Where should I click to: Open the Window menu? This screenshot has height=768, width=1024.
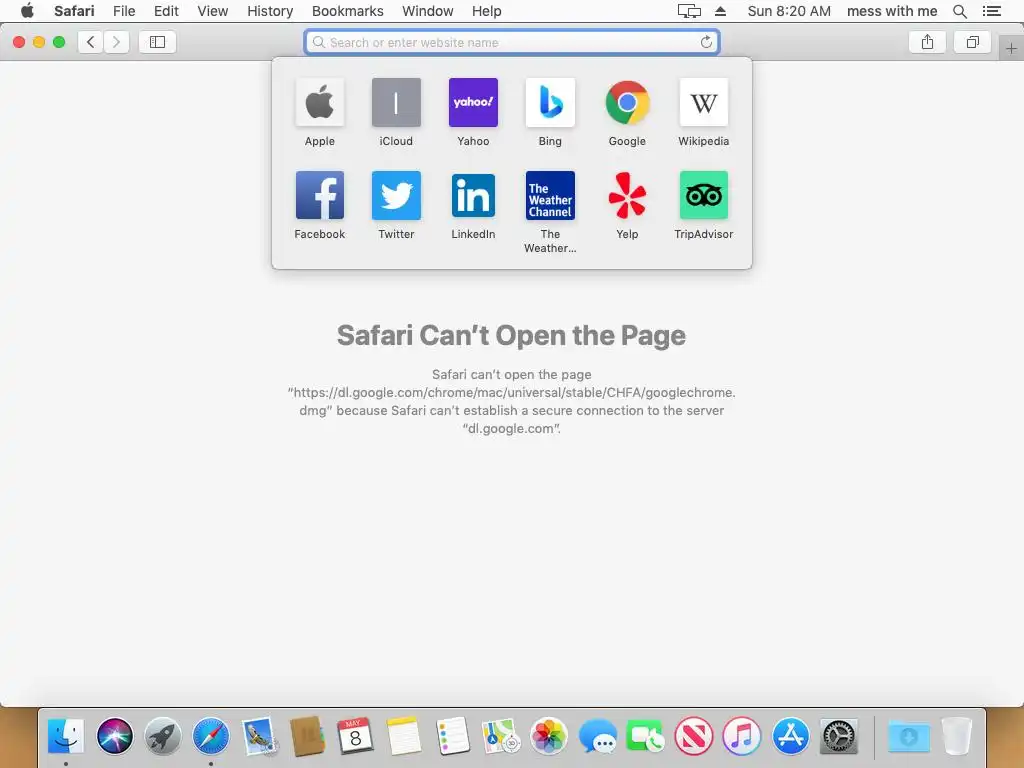tap(428, 11)
